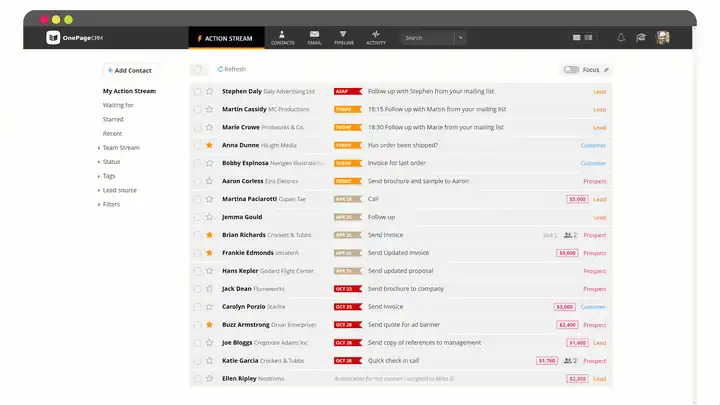Select the Action Stream tab
720x405 pixels.
pyautogui.click(x=226, y=38)
